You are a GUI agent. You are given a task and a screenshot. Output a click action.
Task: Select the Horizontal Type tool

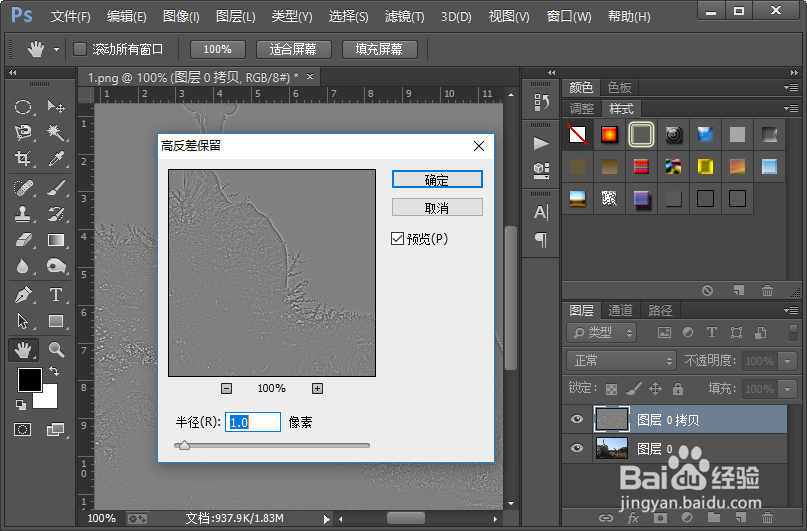point(56,295)
